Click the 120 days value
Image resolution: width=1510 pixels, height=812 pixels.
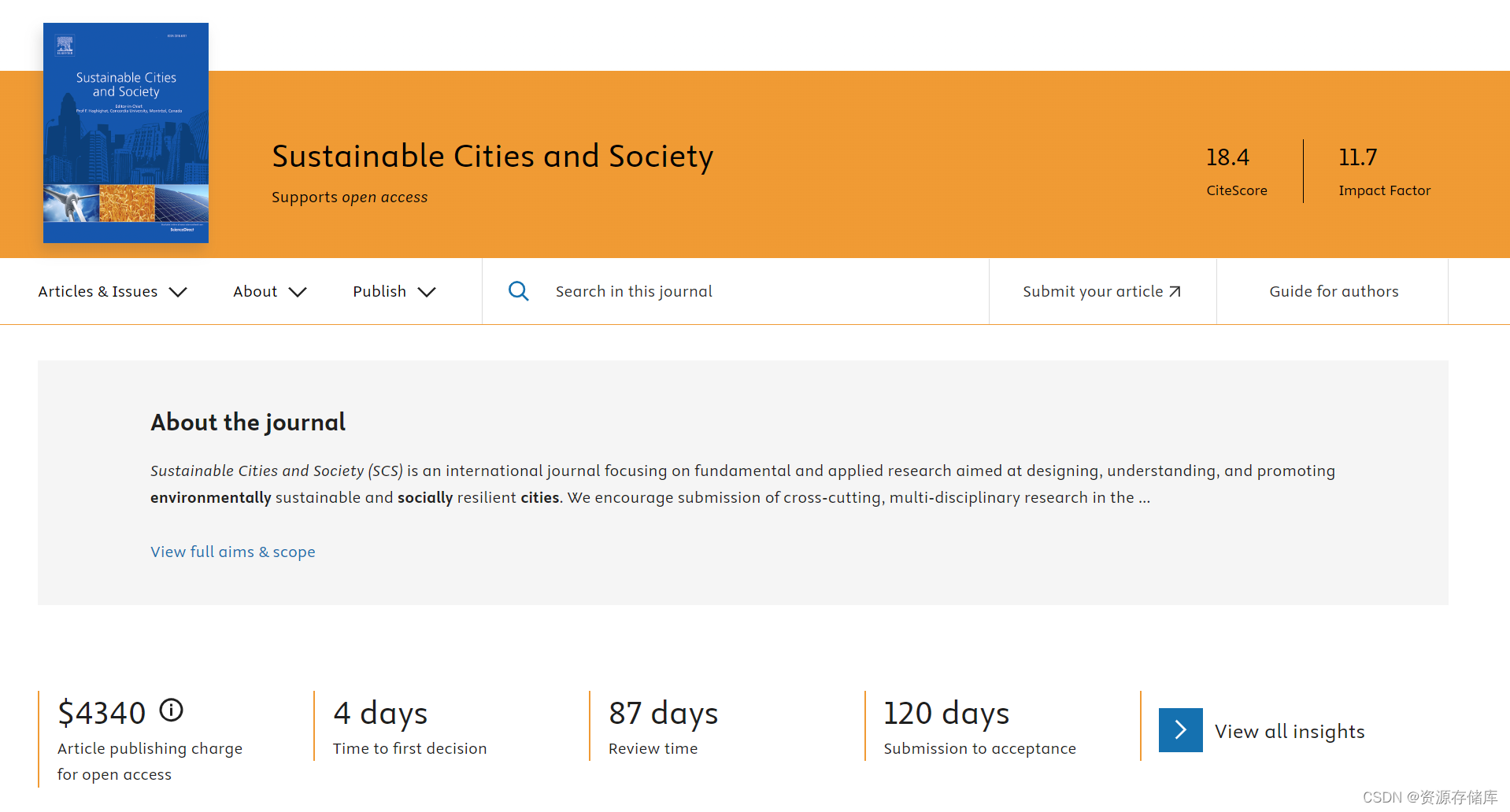pos(946,714)
